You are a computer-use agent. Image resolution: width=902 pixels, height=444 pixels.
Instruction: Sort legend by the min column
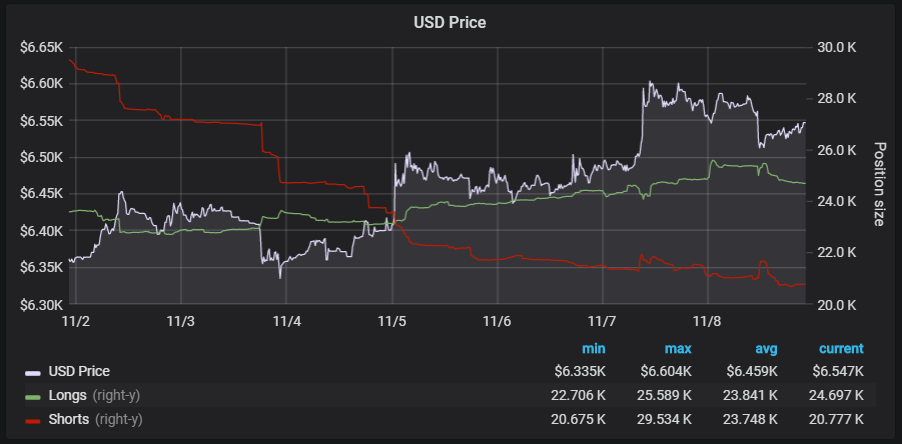click(x=594, y=349)
